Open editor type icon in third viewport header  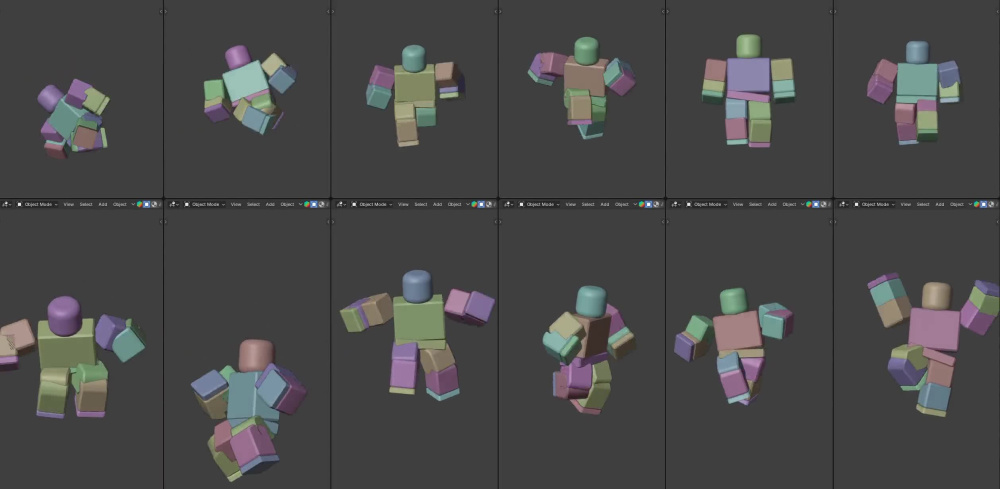(341, 204)
